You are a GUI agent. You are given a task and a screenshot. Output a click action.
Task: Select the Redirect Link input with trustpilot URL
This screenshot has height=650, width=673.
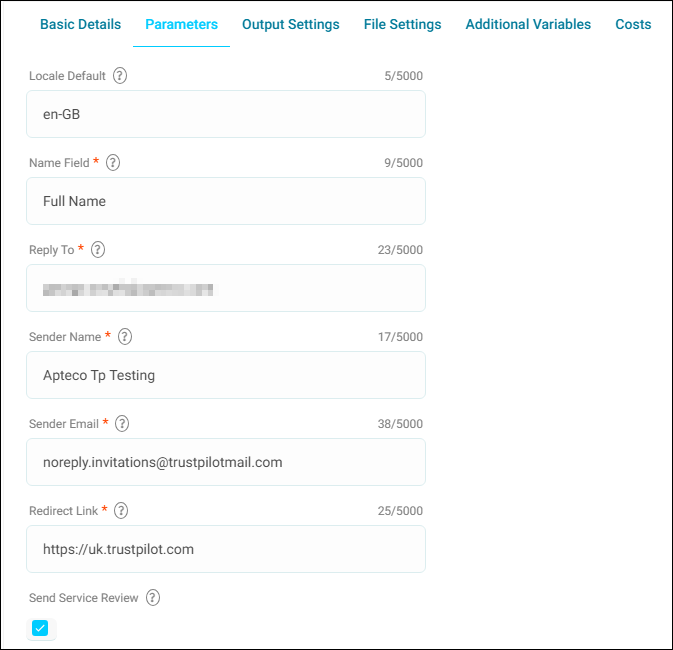click(226, 549)
